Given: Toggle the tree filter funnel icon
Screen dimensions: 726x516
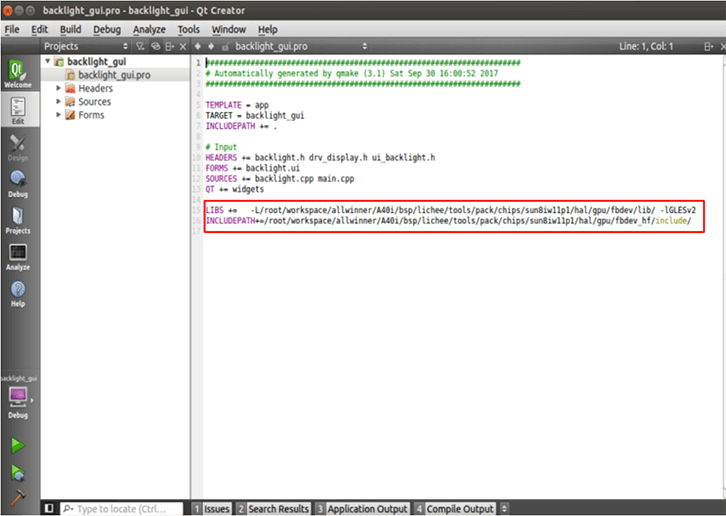Looking at the screenshot, I should 140,46.
